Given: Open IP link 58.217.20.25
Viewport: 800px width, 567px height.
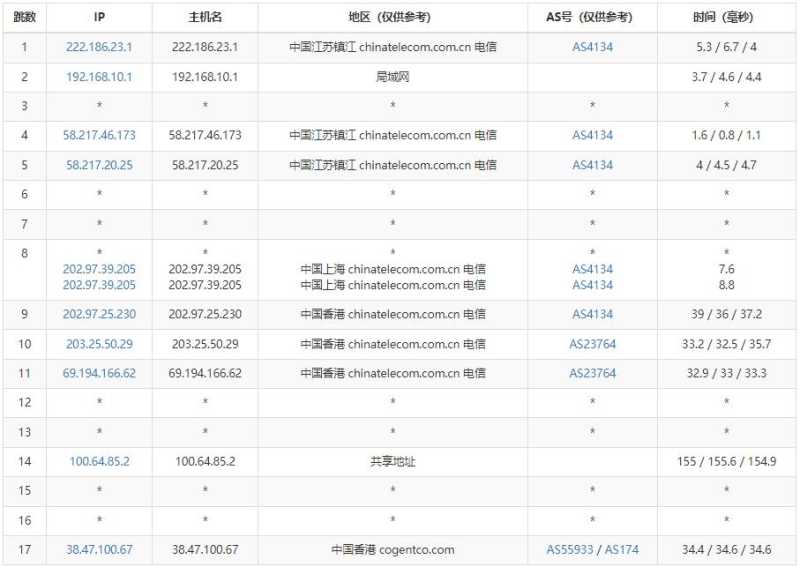Looking at the screenshot, I should (99, 165).
